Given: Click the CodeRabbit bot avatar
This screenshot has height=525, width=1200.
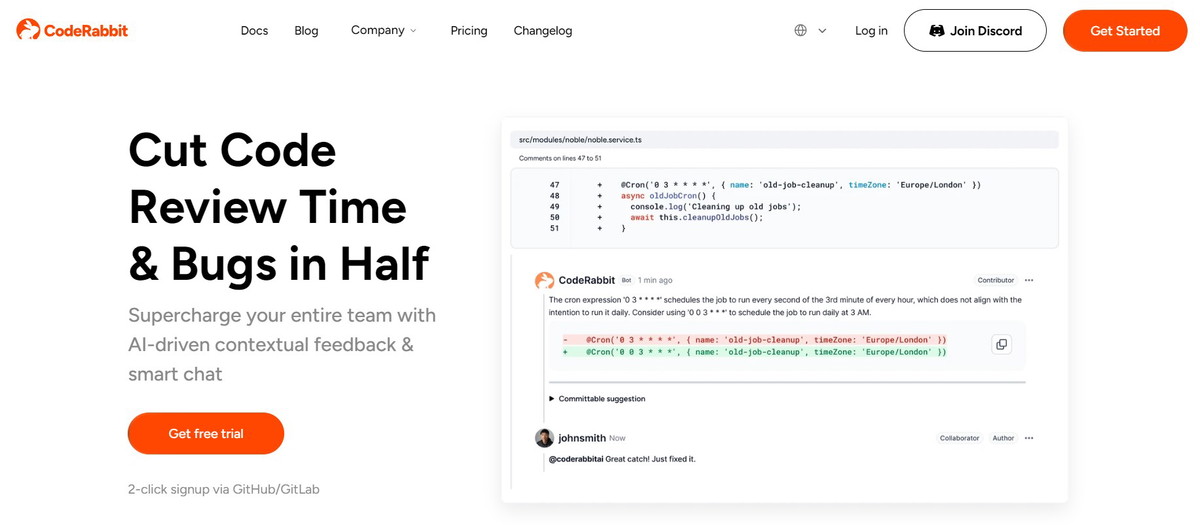Looking at the screenshot, I should 544,280.
